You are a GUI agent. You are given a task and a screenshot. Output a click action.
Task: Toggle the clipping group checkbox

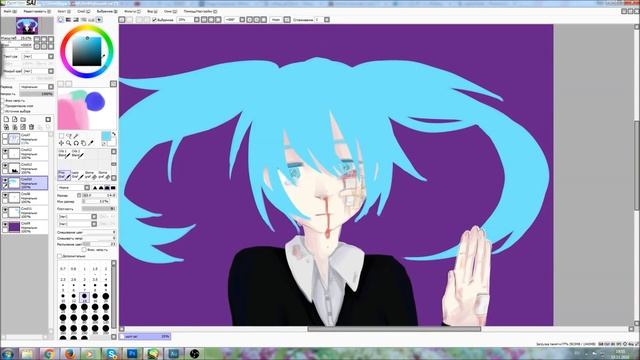[x=3, y=106]
